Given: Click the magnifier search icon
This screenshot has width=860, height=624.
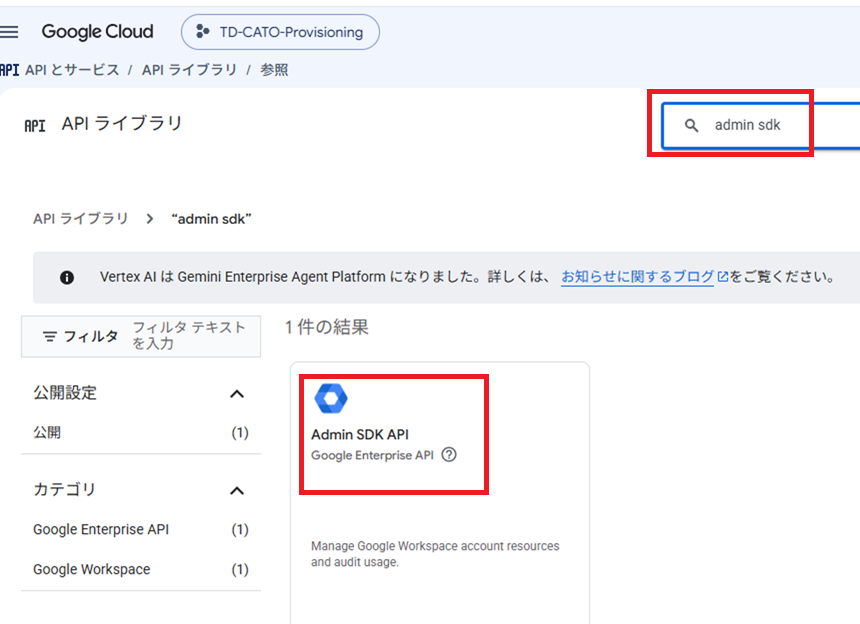Looking at the screenshot, I should pos(692,126).
